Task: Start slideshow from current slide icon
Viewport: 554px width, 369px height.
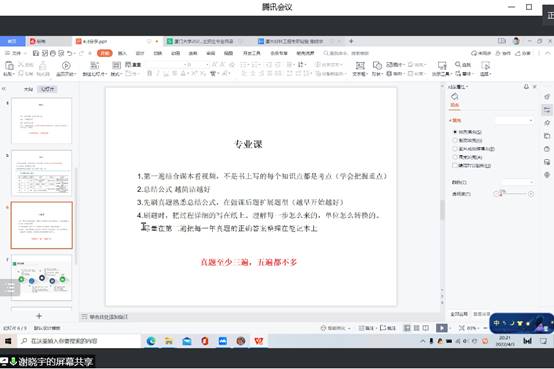Action: coord(66,66)
